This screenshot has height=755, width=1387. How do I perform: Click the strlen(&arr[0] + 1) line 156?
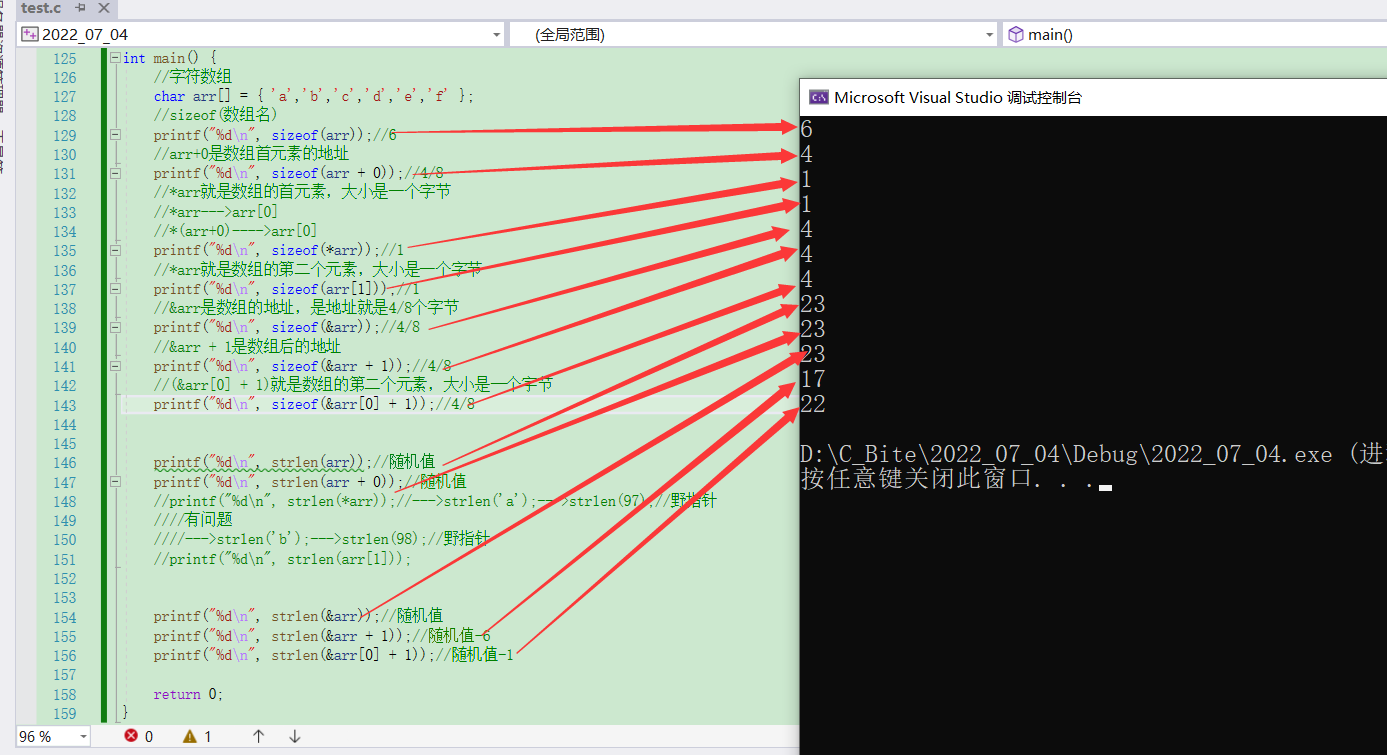coord(334,655)
